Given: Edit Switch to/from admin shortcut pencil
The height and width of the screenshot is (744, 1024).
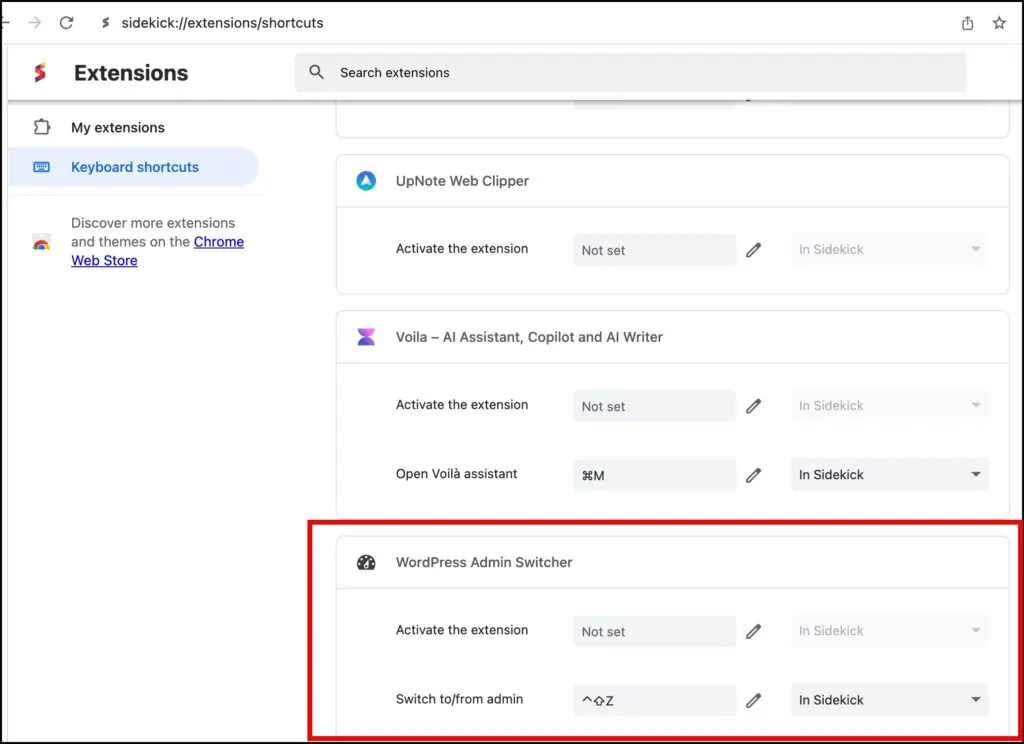Looking at the screenshot, I should click(754, 700).
